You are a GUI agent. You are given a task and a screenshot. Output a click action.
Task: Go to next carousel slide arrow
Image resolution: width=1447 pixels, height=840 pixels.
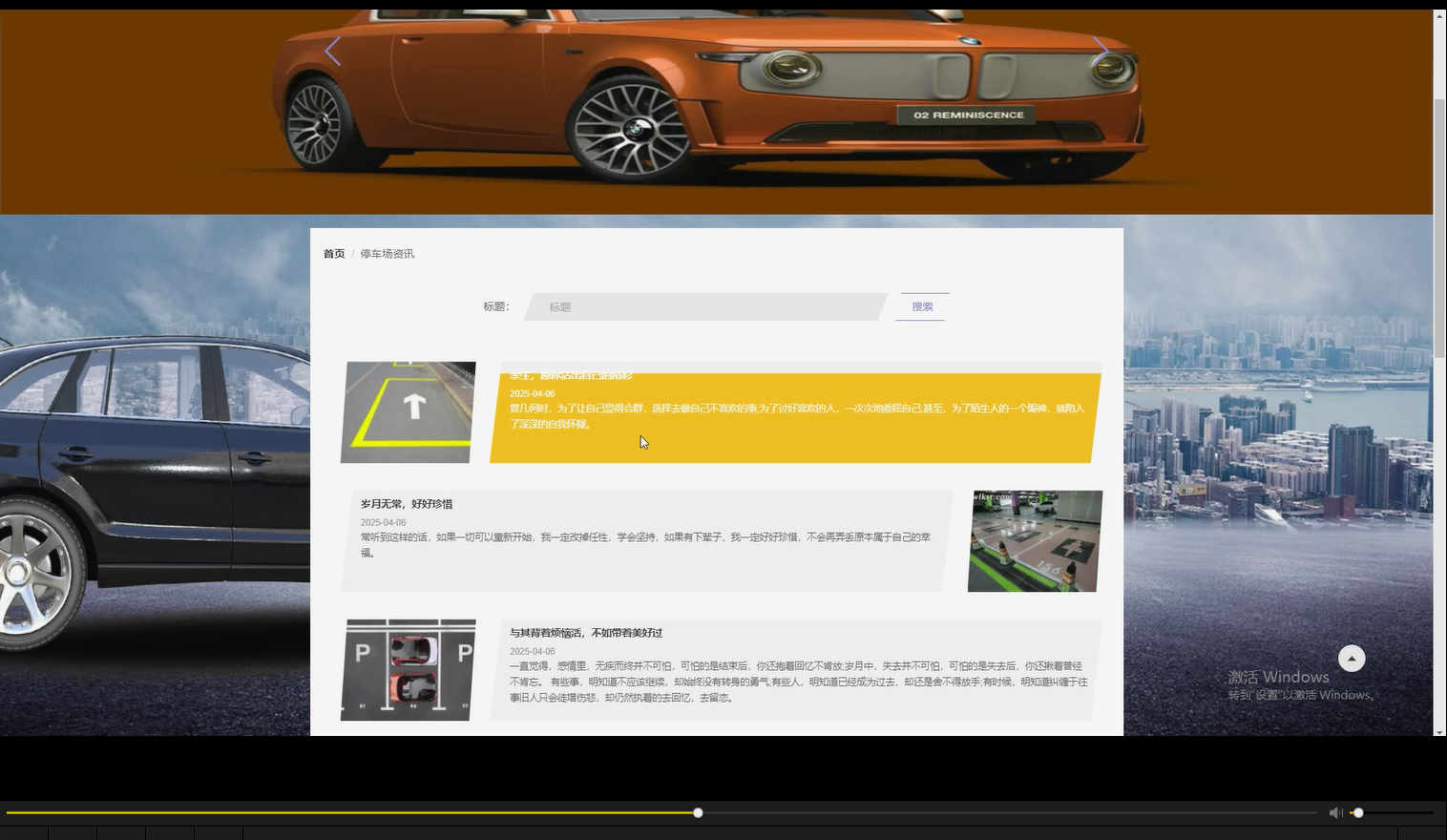[x=1101, y=52]
